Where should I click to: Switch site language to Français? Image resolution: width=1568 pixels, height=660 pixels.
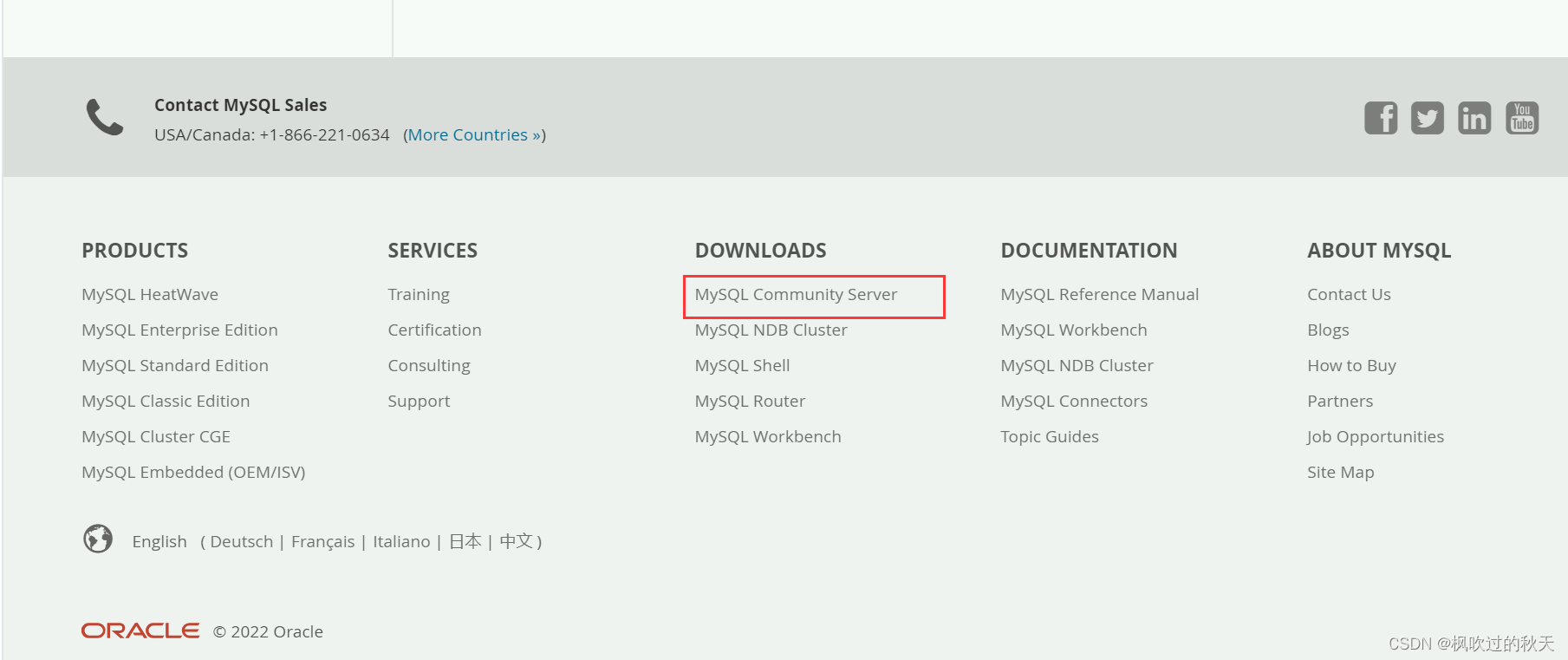pyautogui.click(x=322, y=542)
